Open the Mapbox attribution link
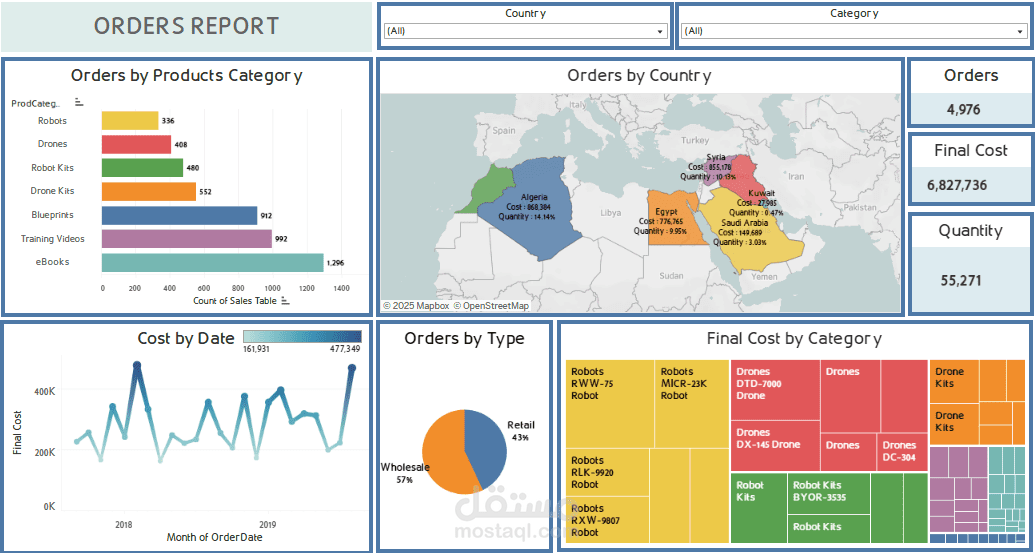This screenshot has width=1035, height=553. (x=417, y=306)
